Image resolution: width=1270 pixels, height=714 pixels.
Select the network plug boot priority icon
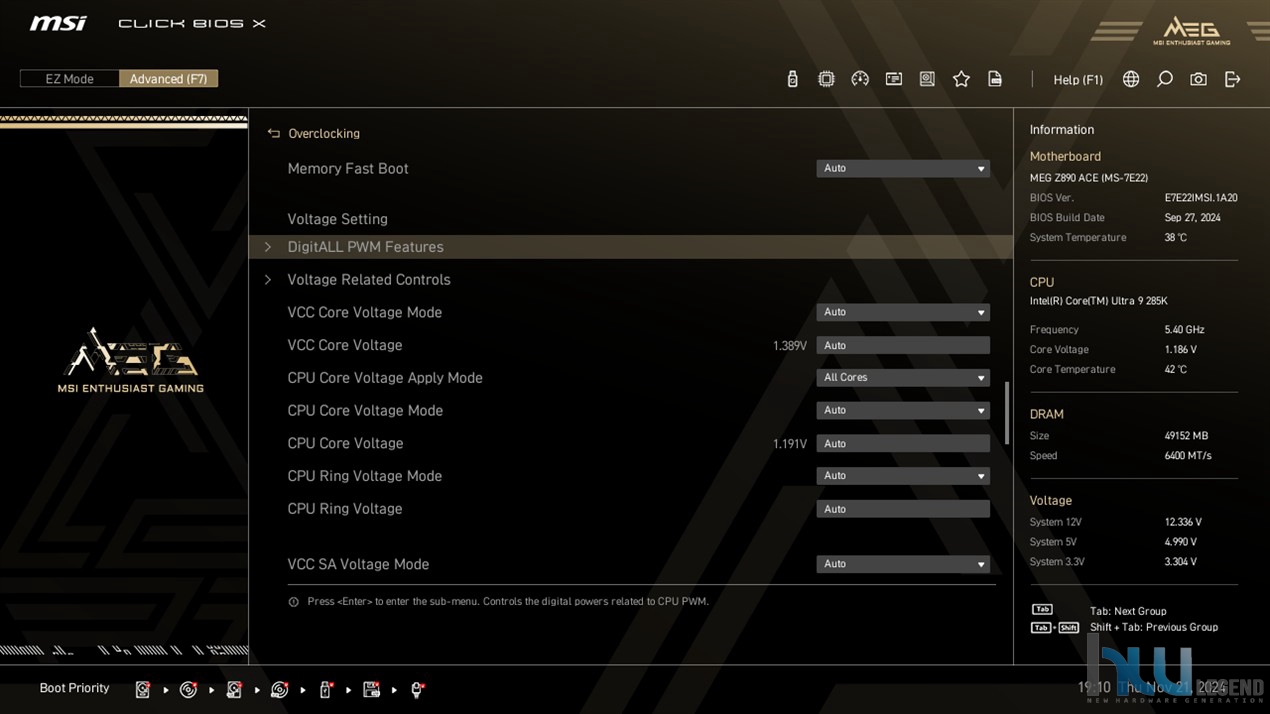tap(417, 689)
